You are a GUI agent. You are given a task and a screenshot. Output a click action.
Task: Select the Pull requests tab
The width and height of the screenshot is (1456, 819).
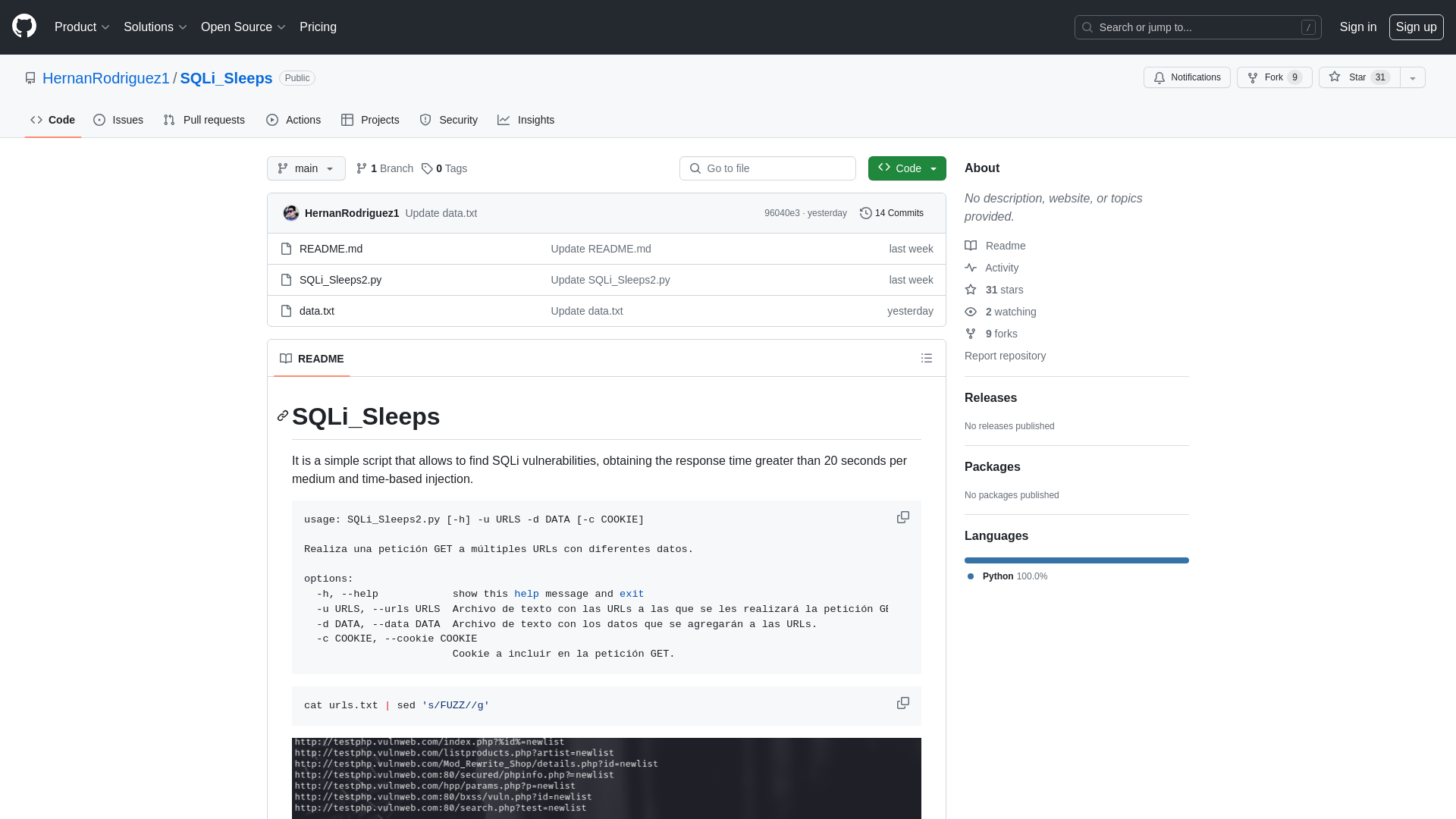pos(204,120)
